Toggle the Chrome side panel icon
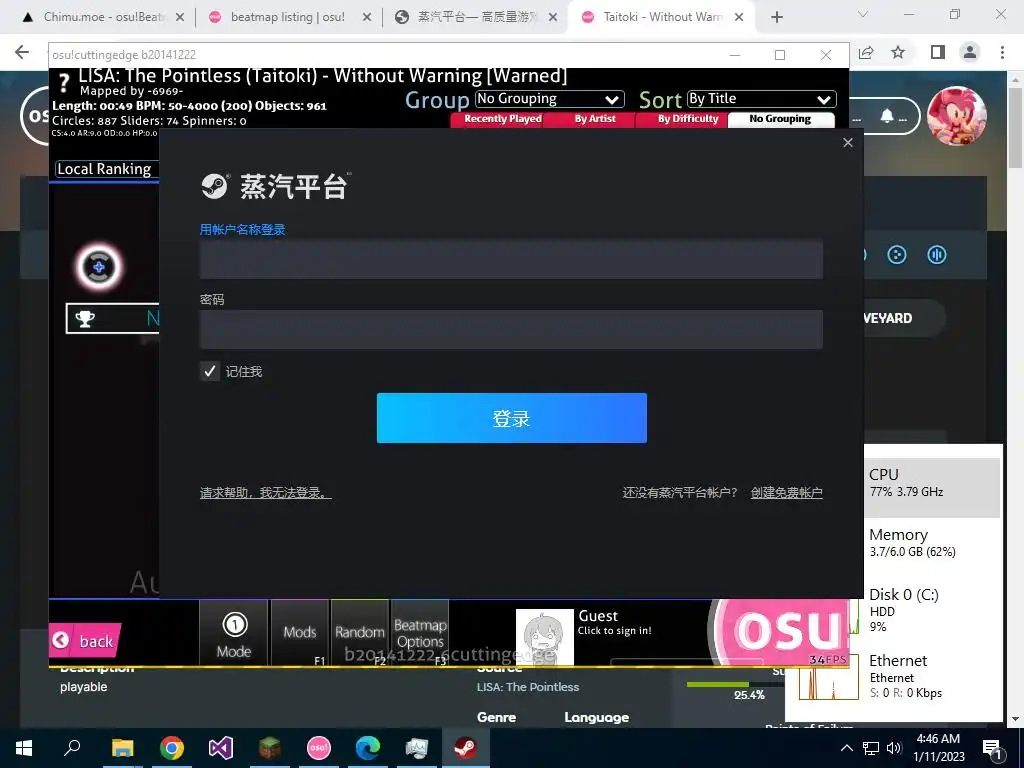Image resolution: width=1024 pixels, height=768 pixels. tap(938, 52)
